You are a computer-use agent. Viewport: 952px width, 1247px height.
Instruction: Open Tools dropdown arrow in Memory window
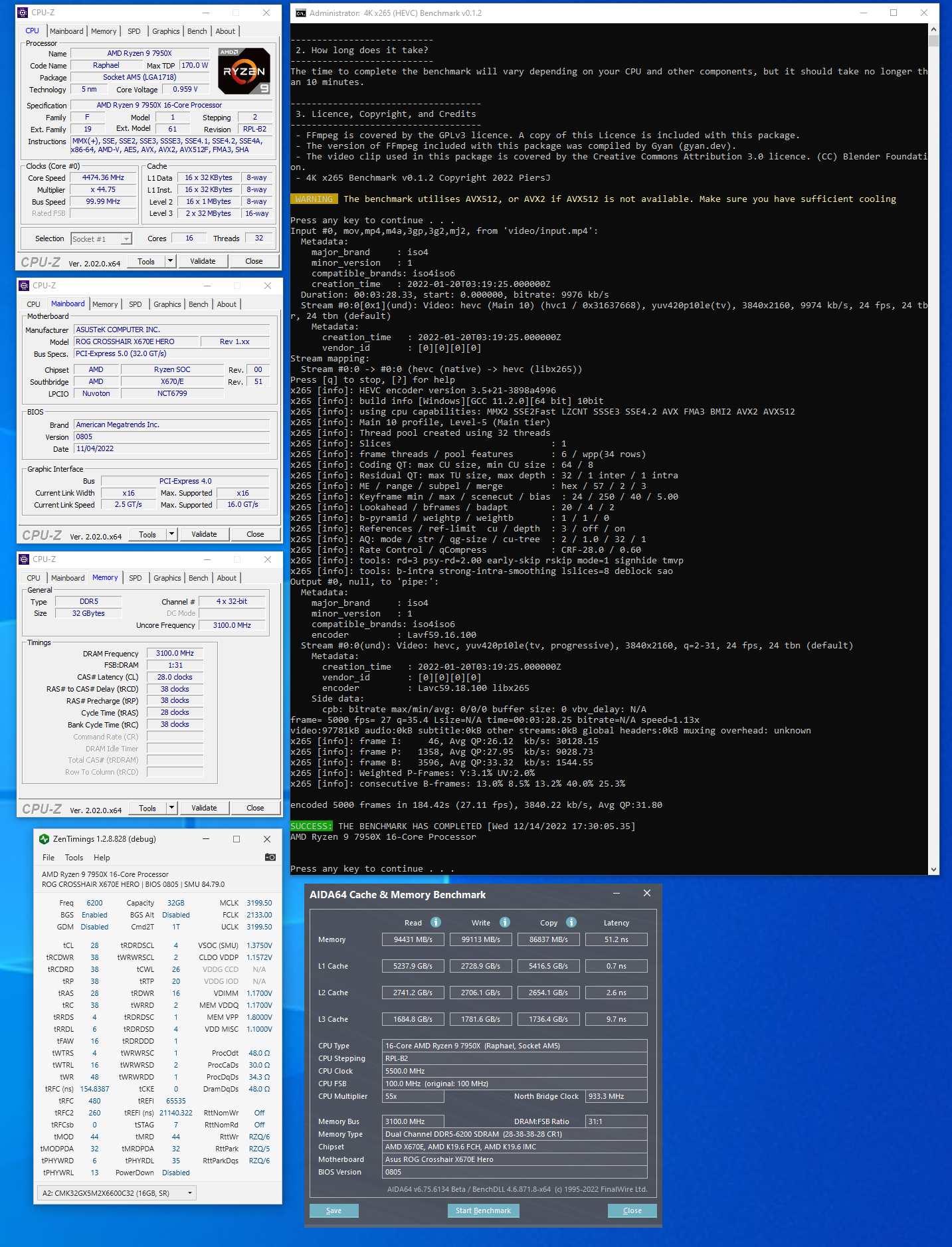(x=171, y=808)
